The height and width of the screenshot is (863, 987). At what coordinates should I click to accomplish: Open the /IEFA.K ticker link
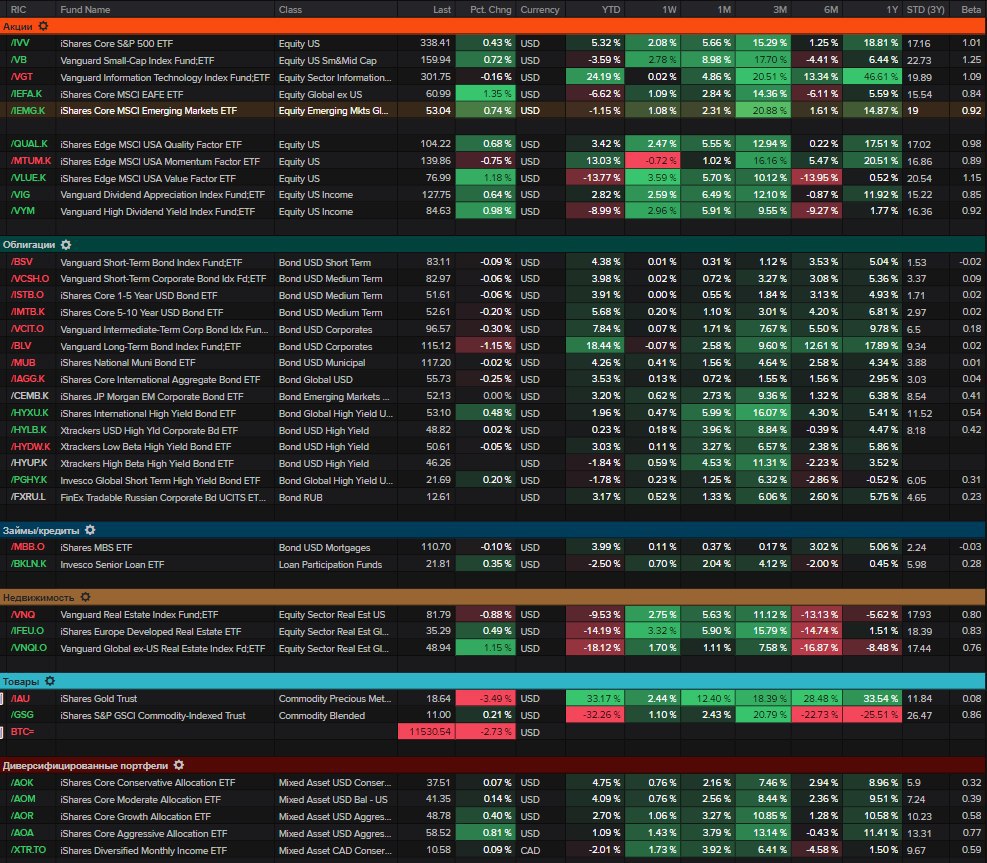[26, 94]
